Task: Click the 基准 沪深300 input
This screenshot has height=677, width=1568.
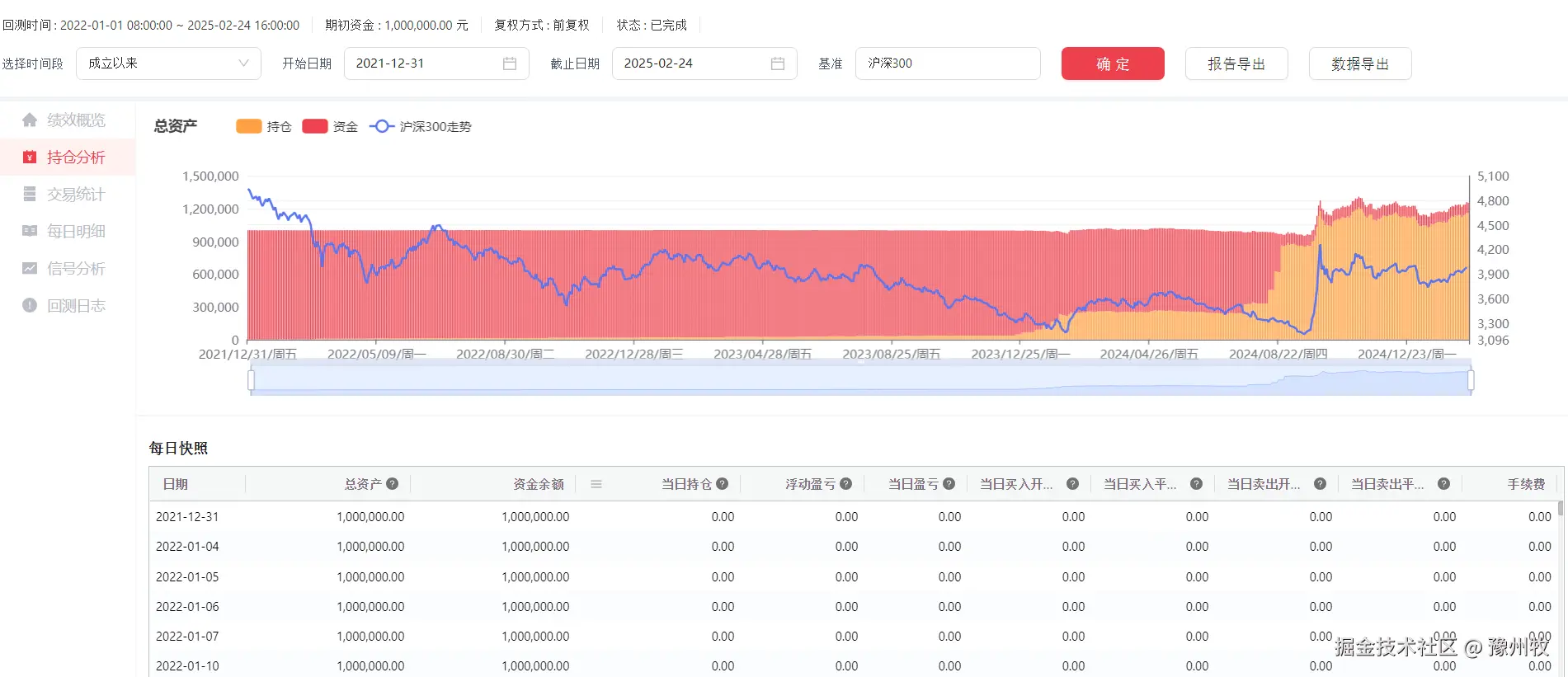Action: click(948, 63)
